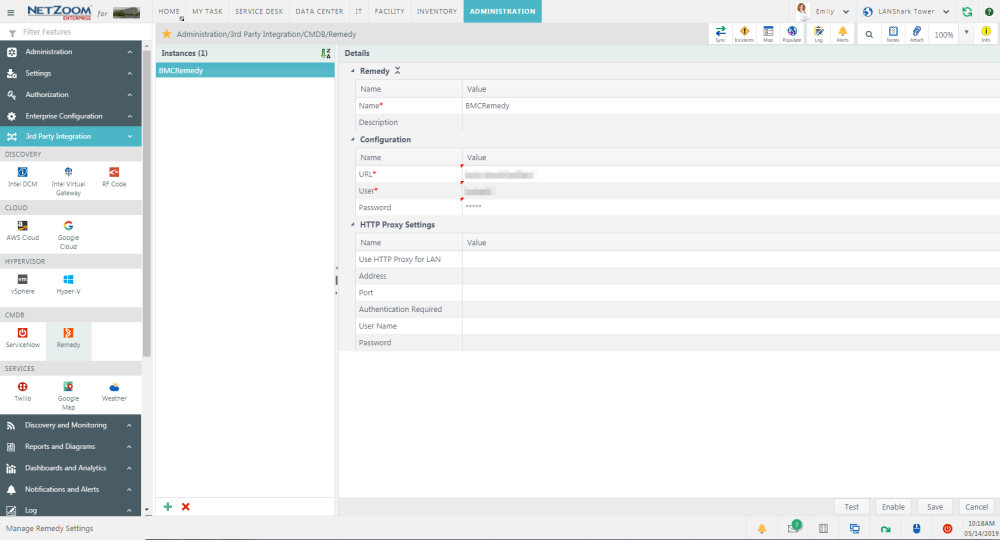Collapse the HTTP Proxy Settings section
Screen dimensions: 1000x540
point(353,224)
